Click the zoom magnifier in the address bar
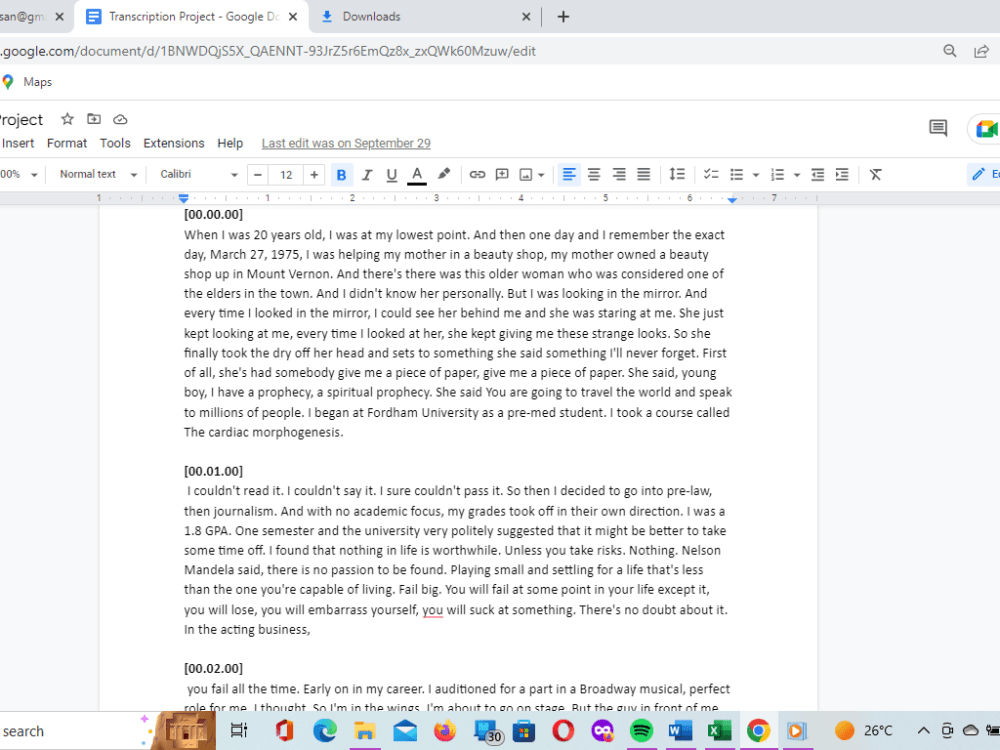Viewport: 1000px width, 750px height. [x=950, y=51]
